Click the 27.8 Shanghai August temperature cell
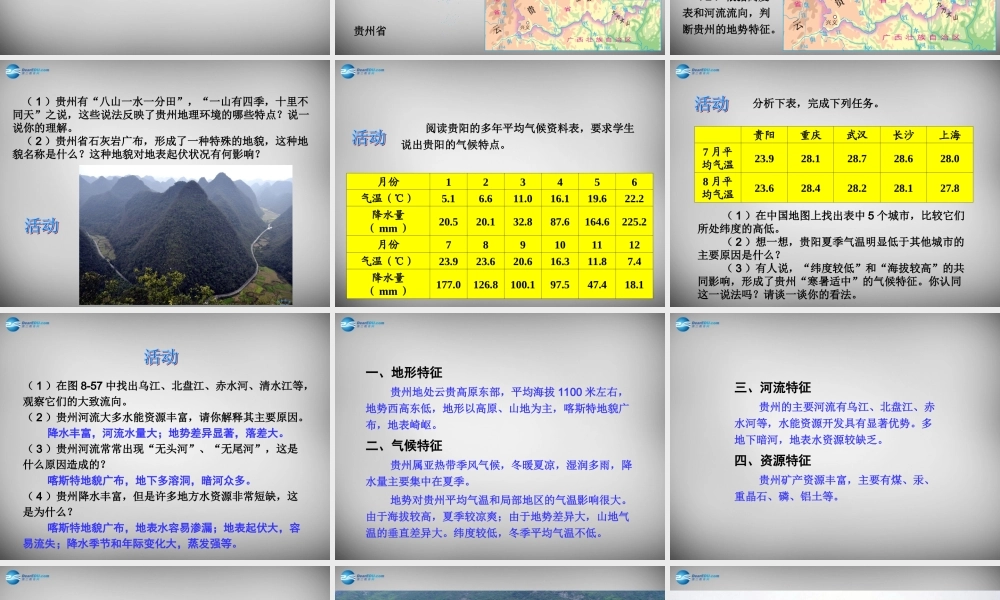Viewport: 1000px width, 600px height. pos(950,188)
